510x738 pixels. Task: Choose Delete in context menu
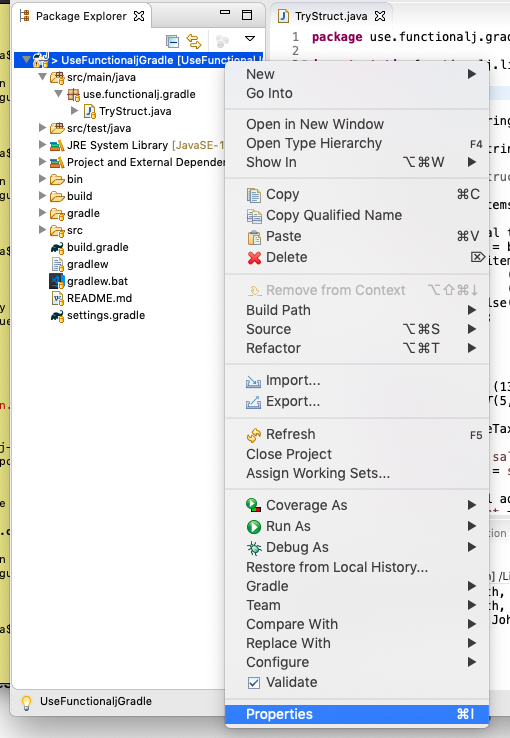(357, 257)
